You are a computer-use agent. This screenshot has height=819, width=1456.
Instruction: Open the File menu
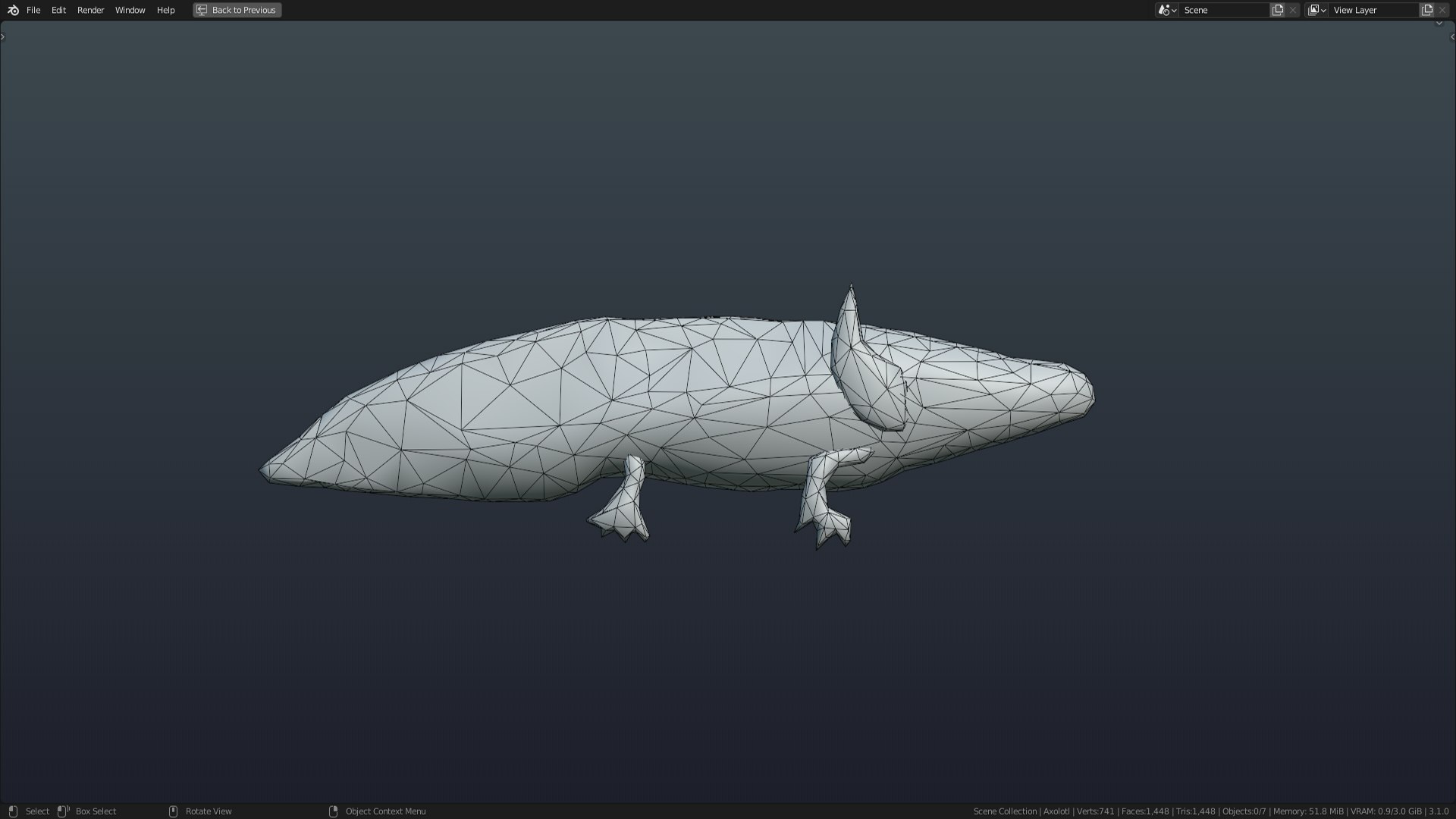pos(33,10)
